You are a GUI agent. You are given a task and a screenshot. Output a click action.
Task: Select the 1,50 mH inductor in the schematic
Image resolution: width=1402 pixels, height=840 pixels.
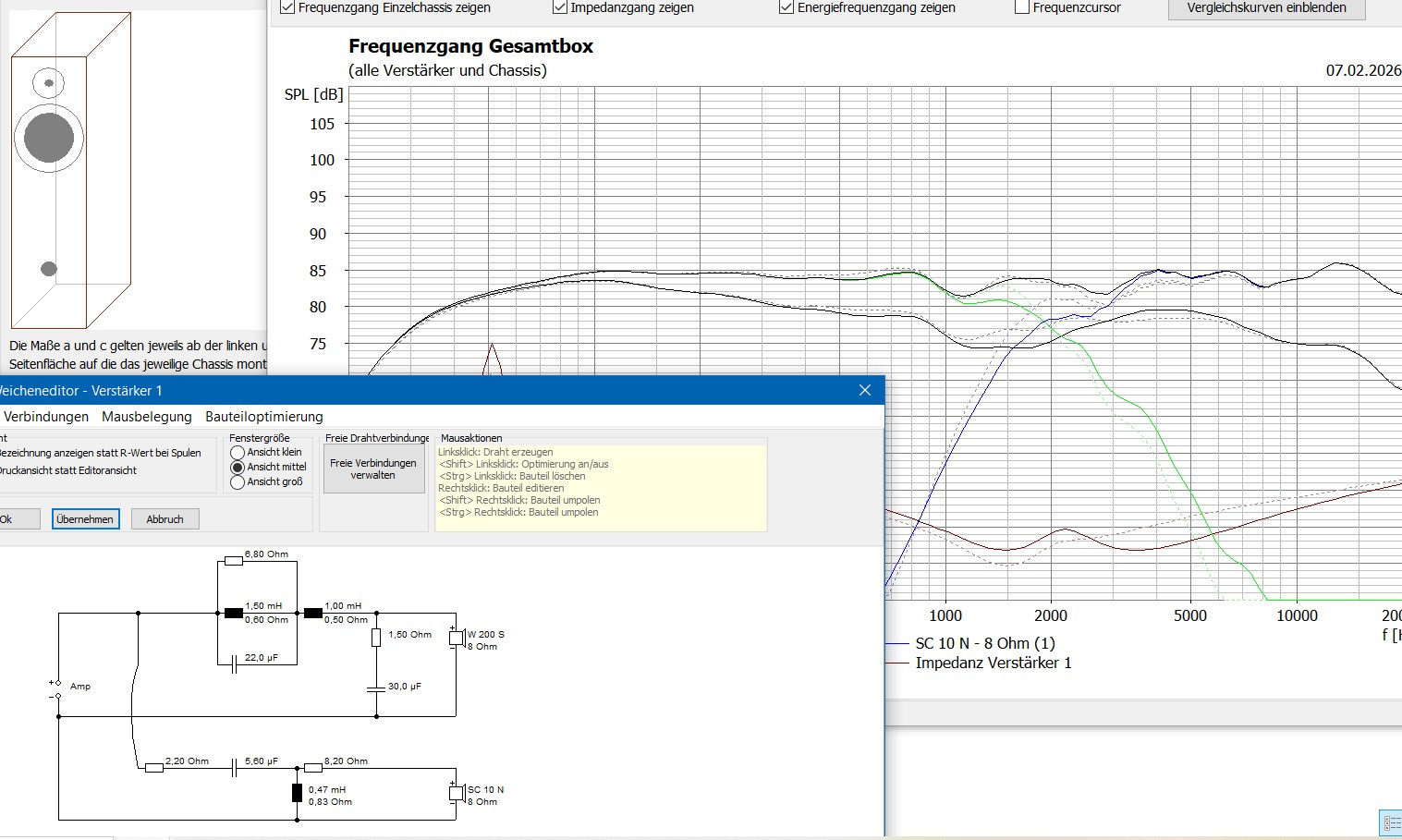(234, 613)
